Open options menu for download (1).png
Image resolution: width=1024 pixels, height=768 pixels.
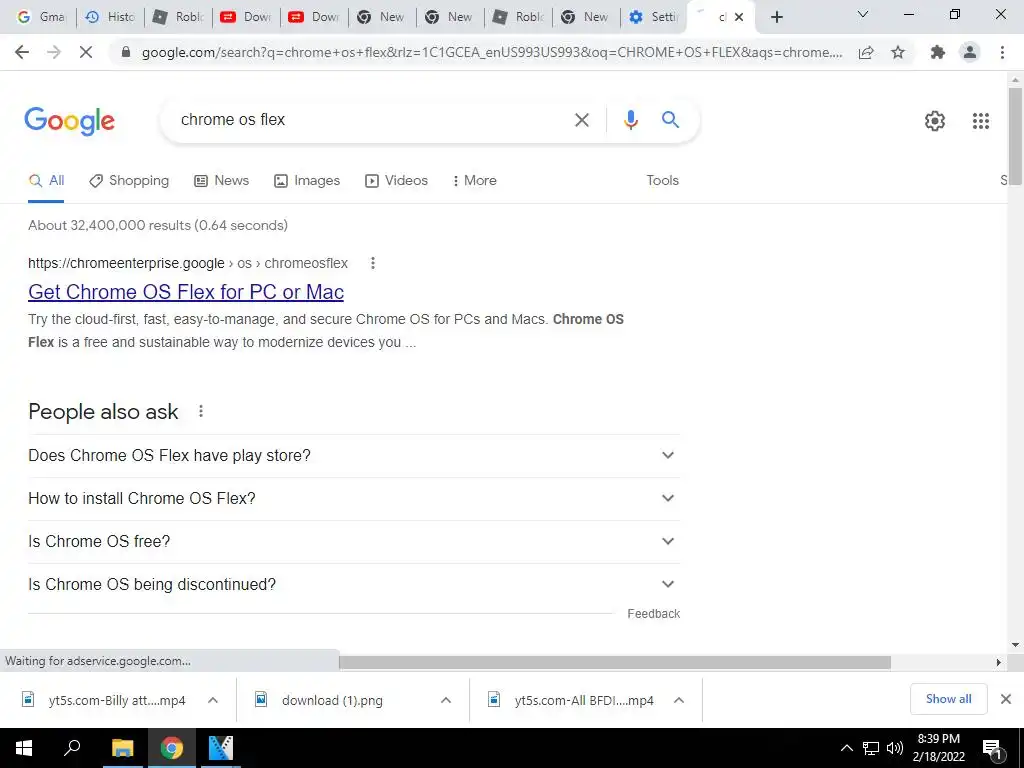(x=446, y=700)
